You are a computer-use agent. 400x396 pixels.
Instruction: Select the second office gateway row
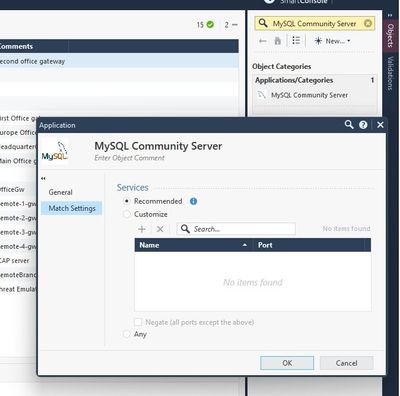tap(119, 61)
